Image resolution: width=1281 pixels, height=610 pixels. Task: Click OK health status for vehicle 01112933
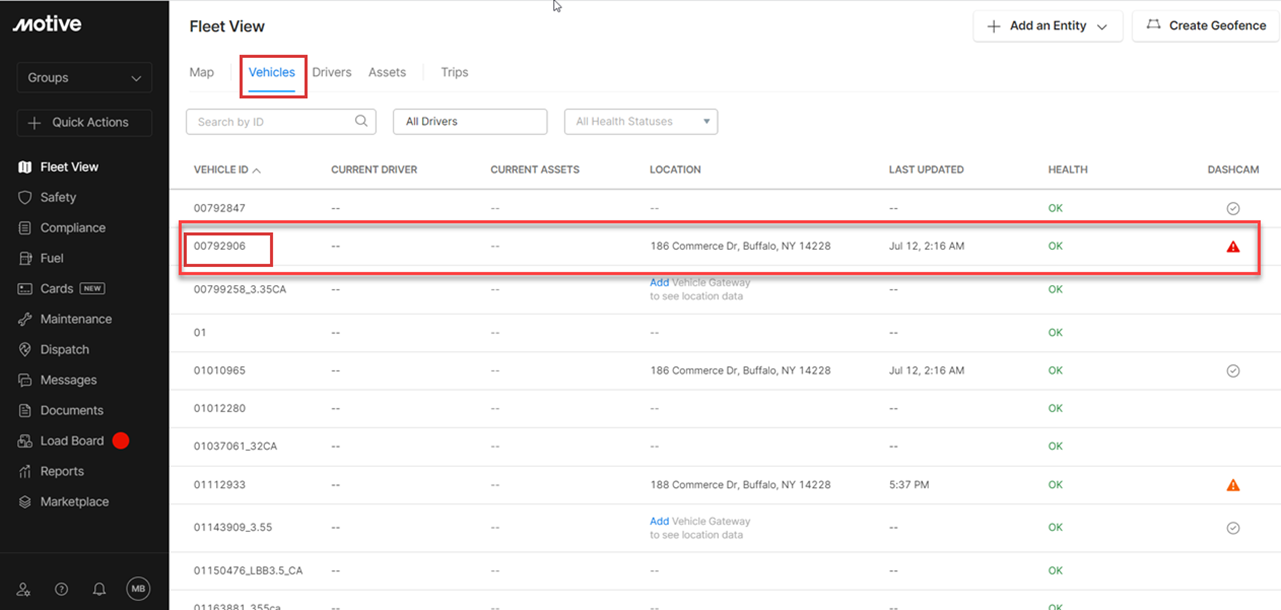pos(1055,485)
